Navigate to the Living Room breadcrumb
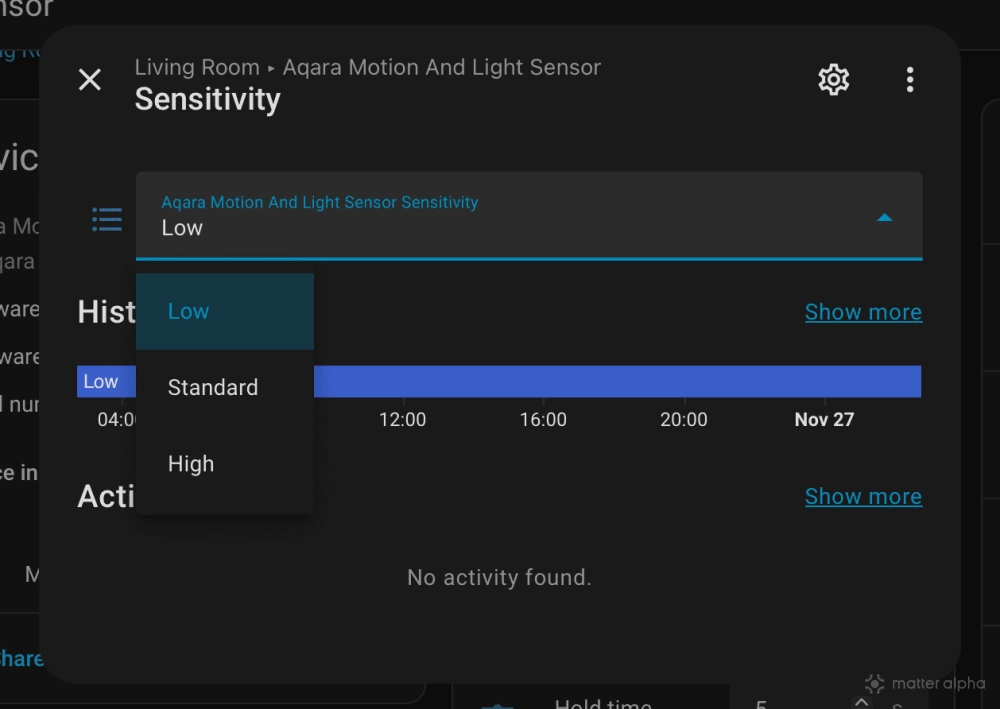This screenshot has width=1000, height=709. tap(196, 67)
